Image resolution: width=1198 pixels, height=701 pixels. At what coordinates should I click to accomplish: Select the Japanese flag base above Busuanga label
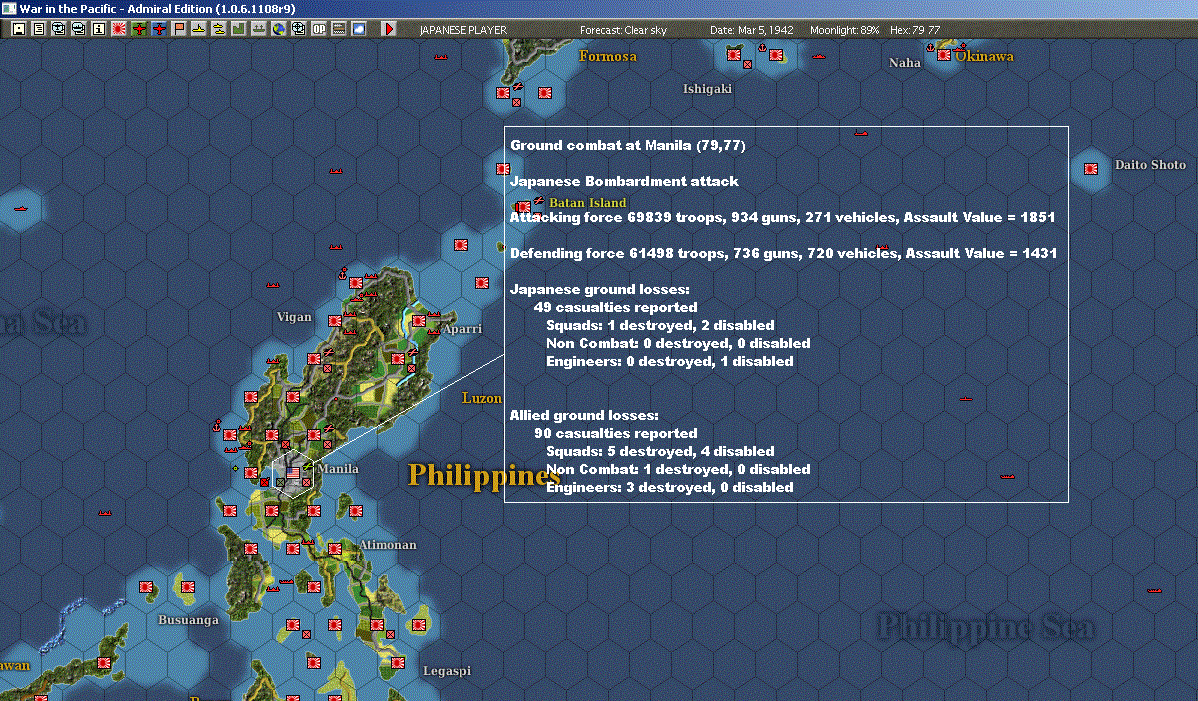click(x=188, y=586)
